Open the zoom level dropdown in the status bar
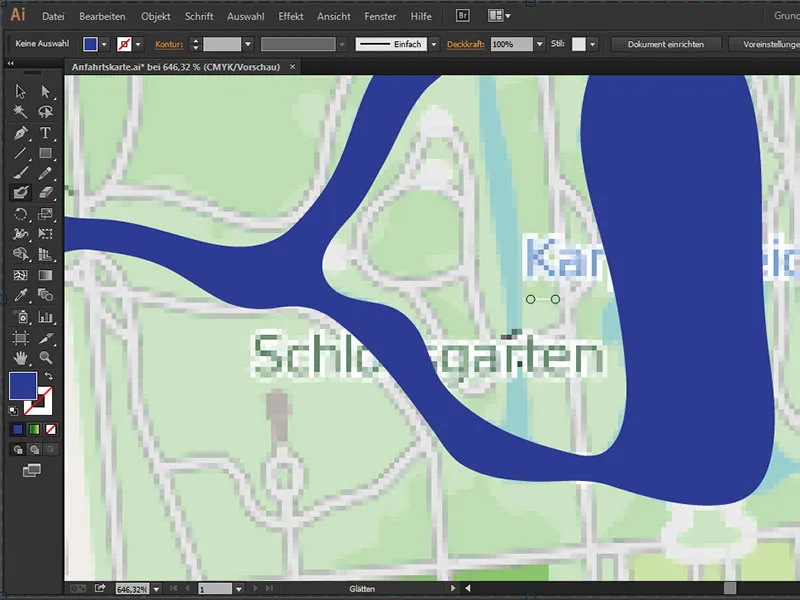The width and height of the screenshot is (800, 600). (156, 589)
